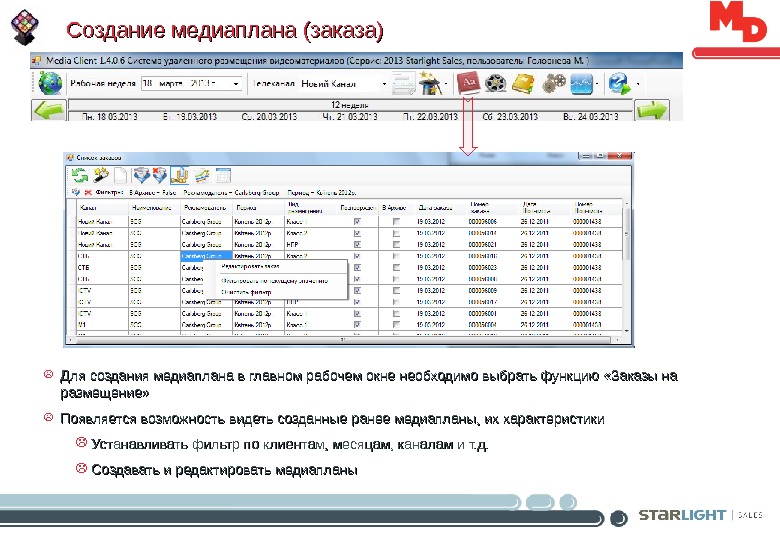The height and width of the screenshot is (540, 780).
Task: Toggle 'В Архиве' checkbox for order 000036023
Action: (396, 268)
